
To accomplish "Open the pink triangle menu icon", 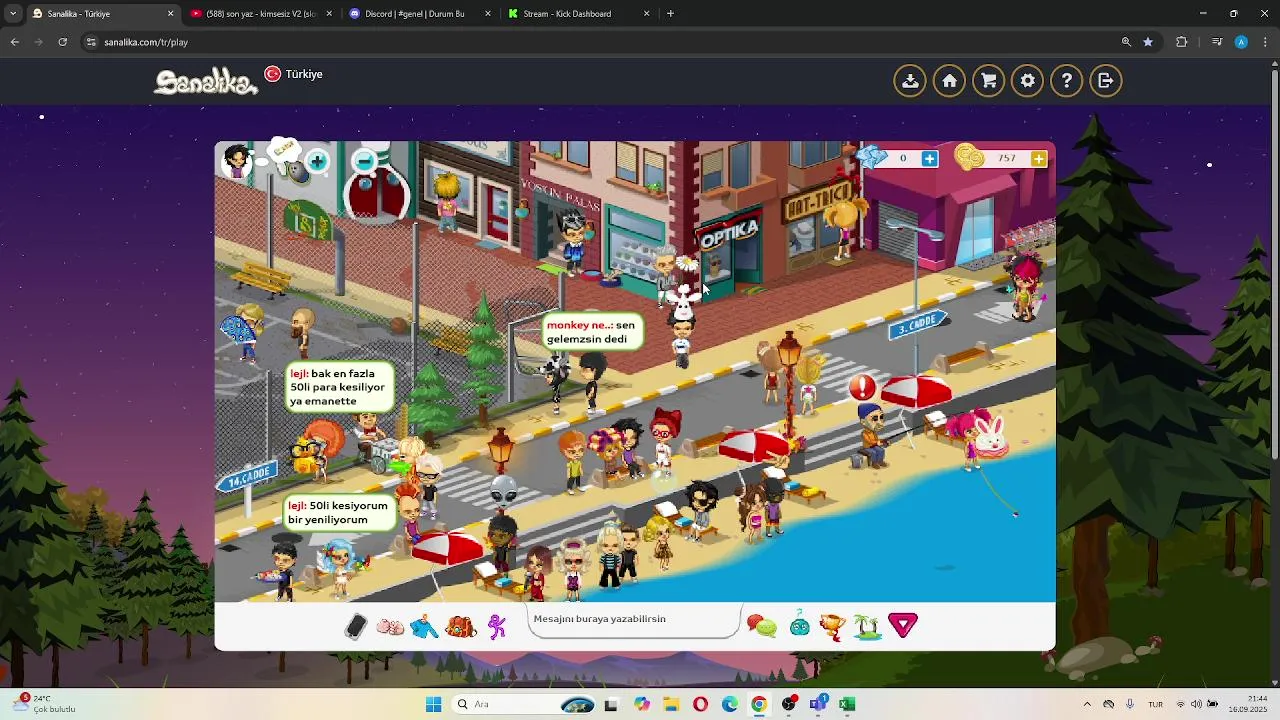I will click(903, 626).
